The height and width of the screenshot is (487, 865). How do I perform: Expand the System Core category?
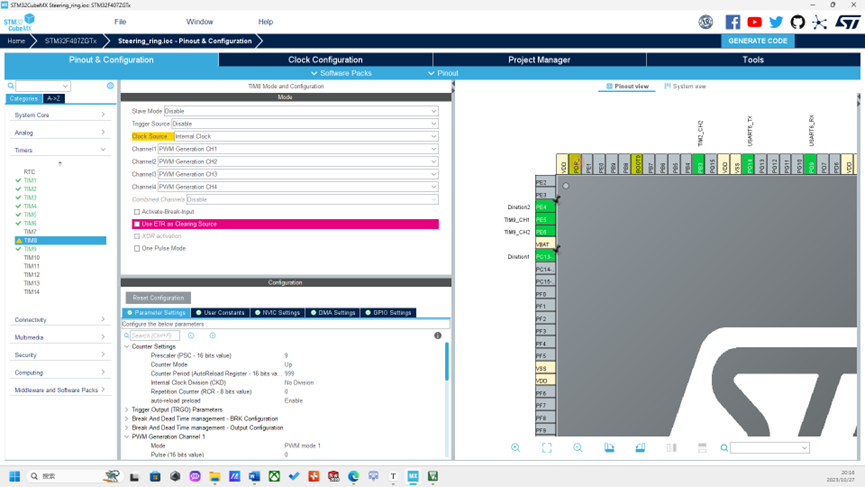60,115
